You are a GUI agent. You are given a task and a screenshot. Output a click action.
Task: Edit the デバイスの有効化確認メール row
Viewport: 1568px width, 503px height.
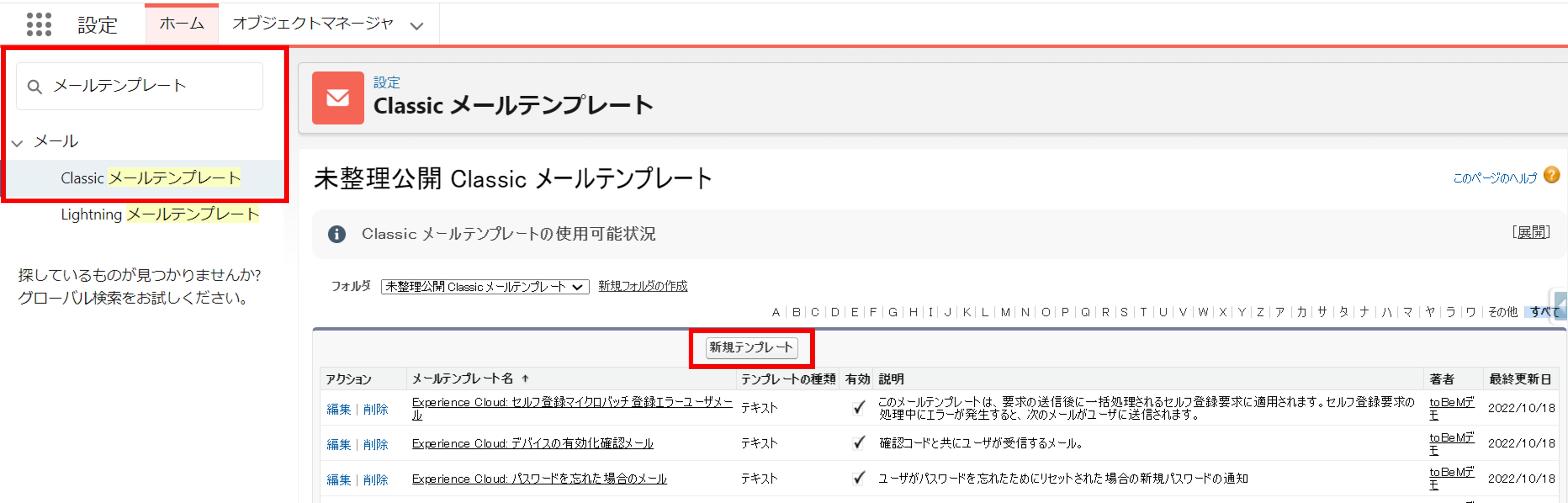pos(339,445)
